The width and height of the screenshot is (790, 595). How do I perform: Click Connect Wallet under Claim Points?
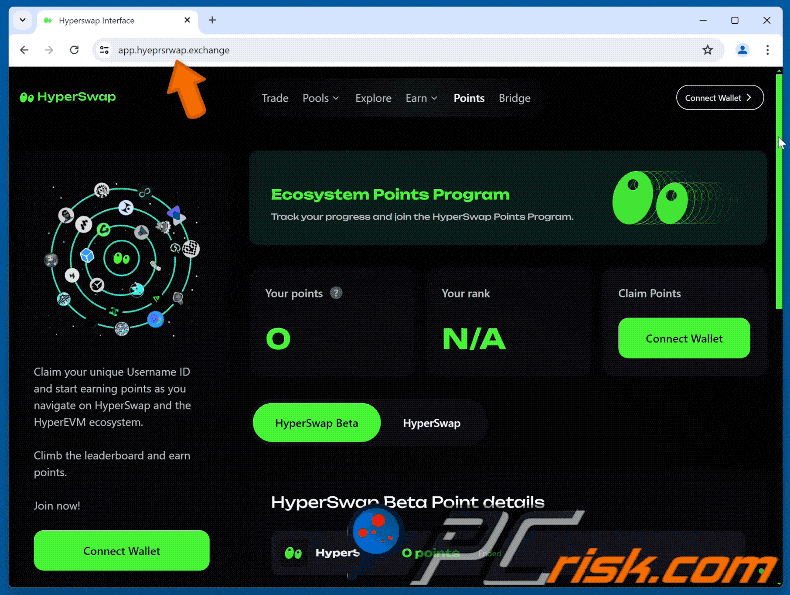(x=684, y=339)
